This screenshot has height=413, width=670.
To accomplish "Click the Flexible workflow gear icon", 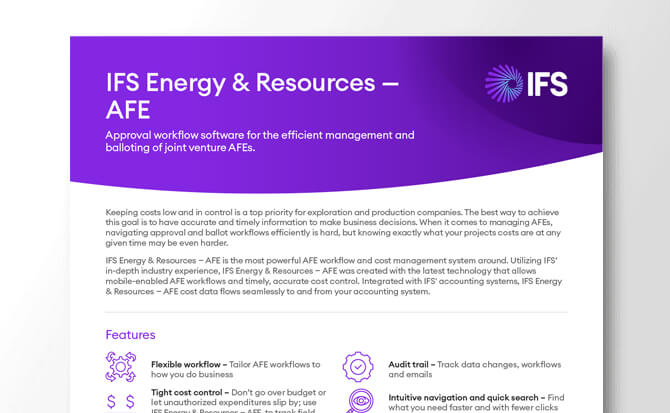I will pyautogui.click(x=118, y=366).
